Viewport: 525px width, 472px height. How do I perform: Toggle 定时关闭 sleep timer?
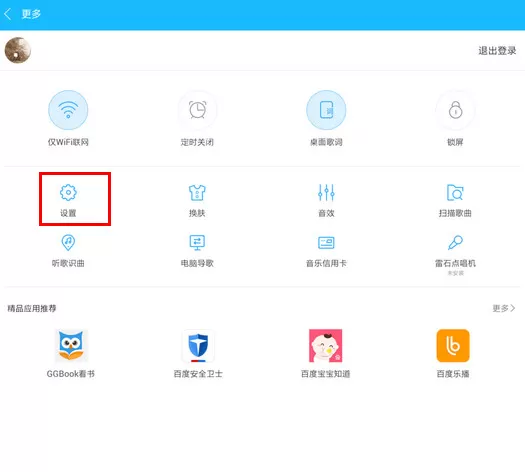click(x=197, y=110)
